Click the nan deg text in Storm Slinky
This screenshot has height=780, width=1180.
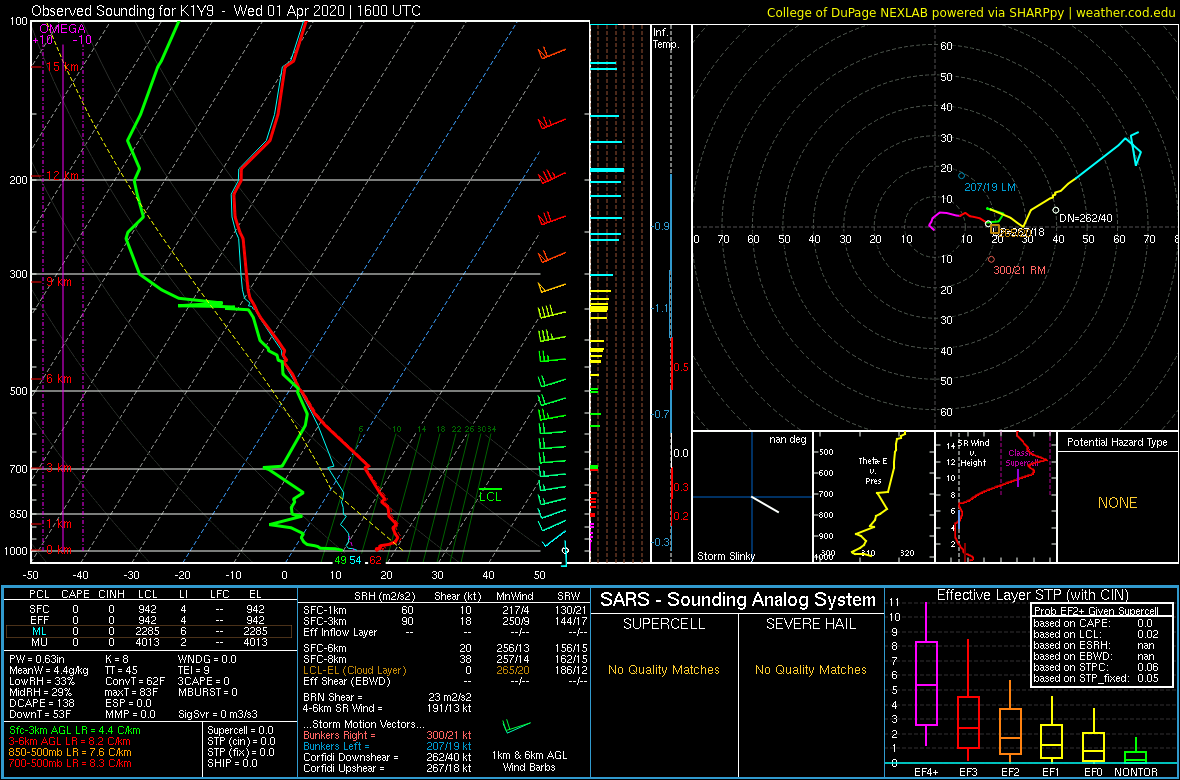coord(786,439)
